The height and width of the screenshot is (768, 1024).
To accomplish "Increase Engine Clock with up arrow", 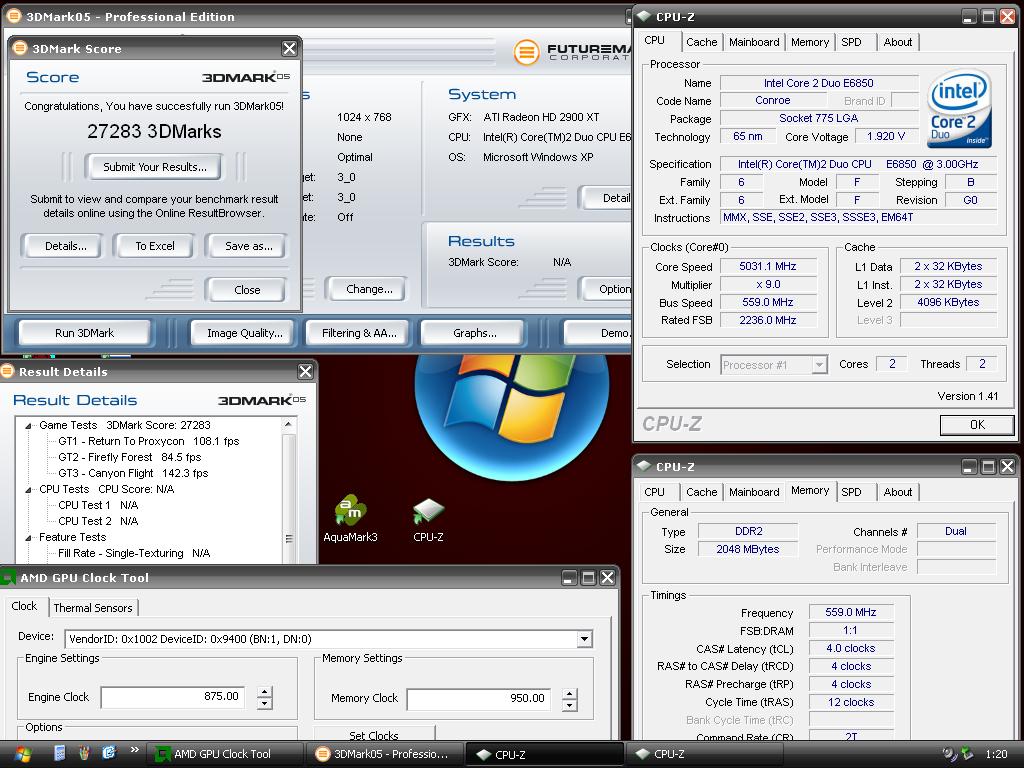I will click(x=264, y=692).
